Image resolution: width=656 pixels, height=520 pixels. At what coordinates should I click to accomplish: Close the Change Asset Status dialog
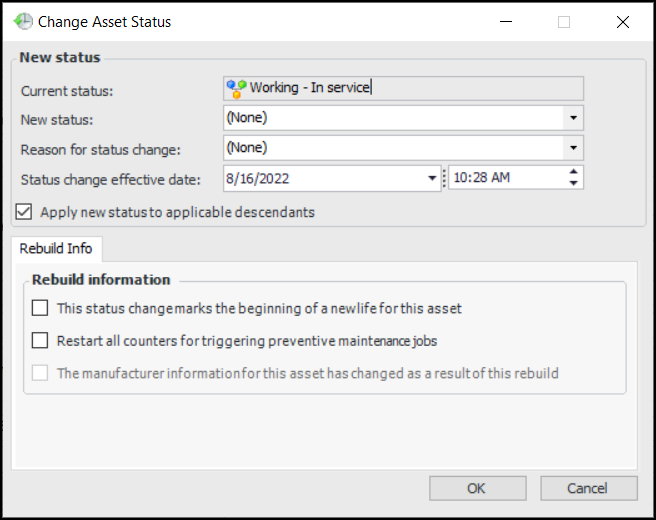(623, 21)
